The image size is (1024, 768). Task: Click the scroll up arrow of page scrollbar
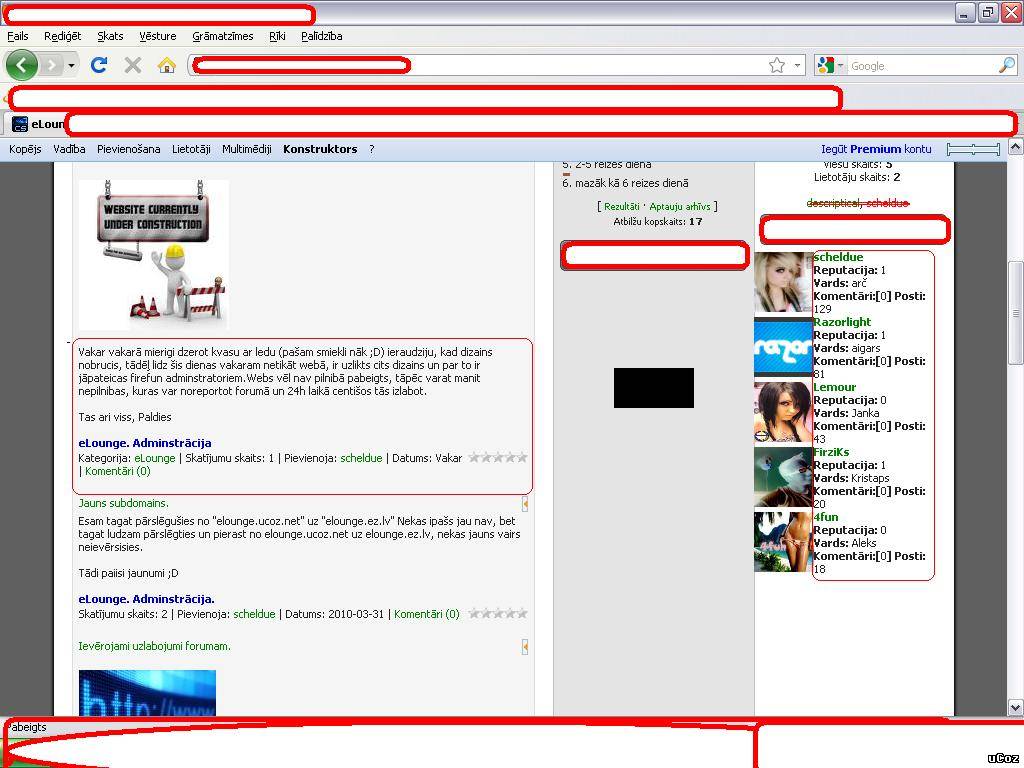[x=1016, y=148]
